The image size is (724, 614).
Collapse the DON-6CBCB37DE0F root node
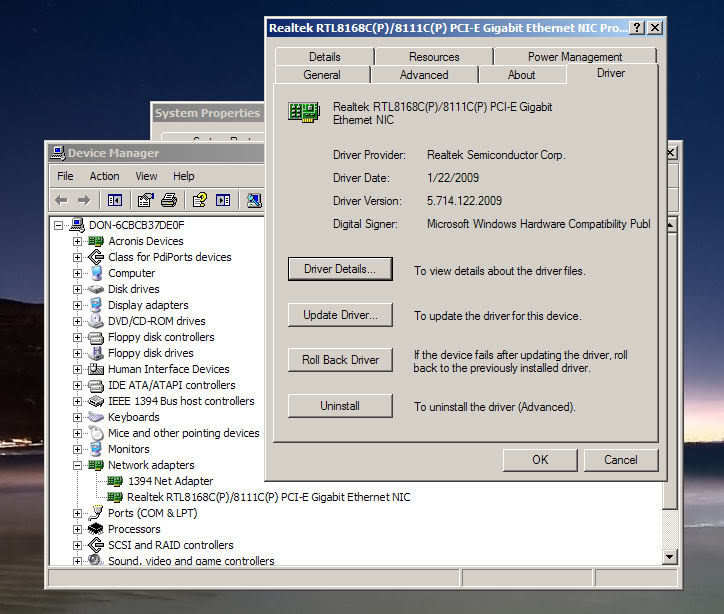click(58, 225)
